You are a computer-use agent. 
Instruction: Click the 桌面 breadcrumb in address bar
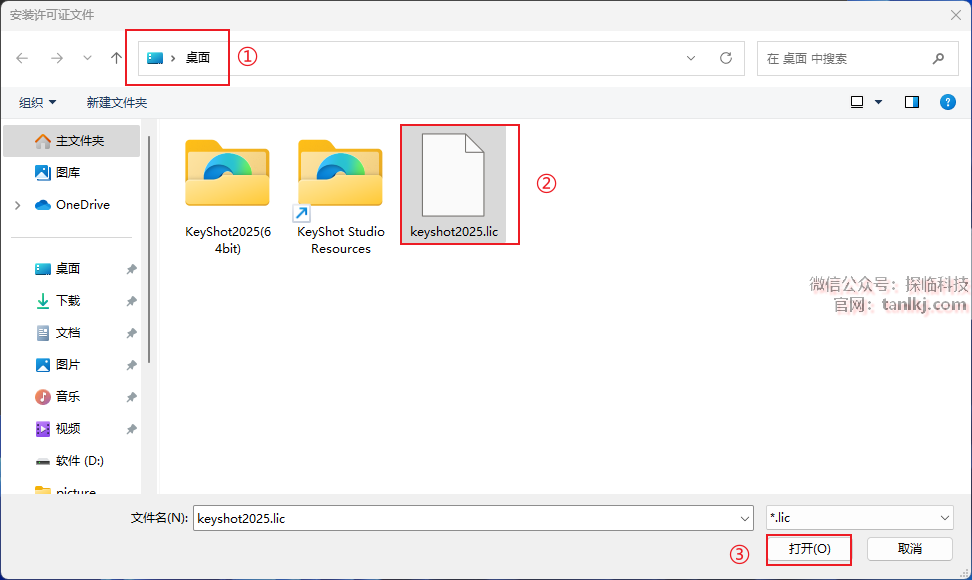point(198,58)
